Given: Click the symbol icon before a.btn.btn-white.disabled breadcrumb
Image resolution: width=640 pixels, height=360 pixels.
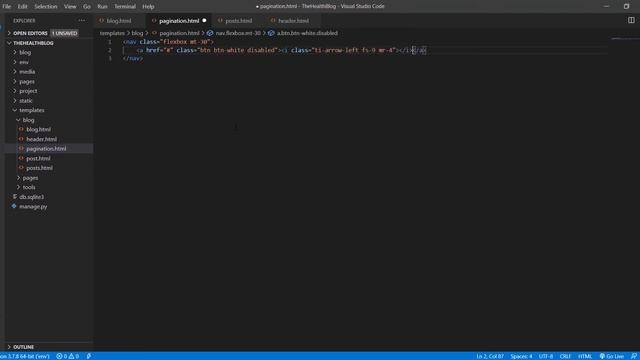Looking at the screenshot, I should pos(271,33).
